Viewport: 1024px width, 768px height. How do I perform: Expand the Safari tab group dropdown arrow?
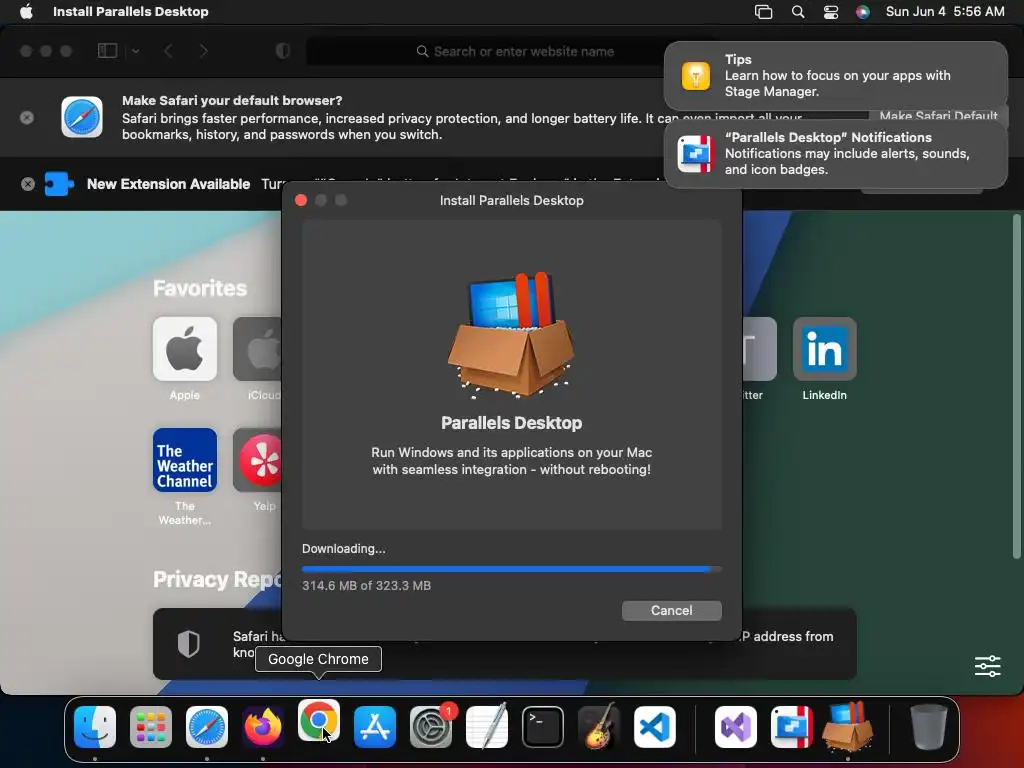136,51
